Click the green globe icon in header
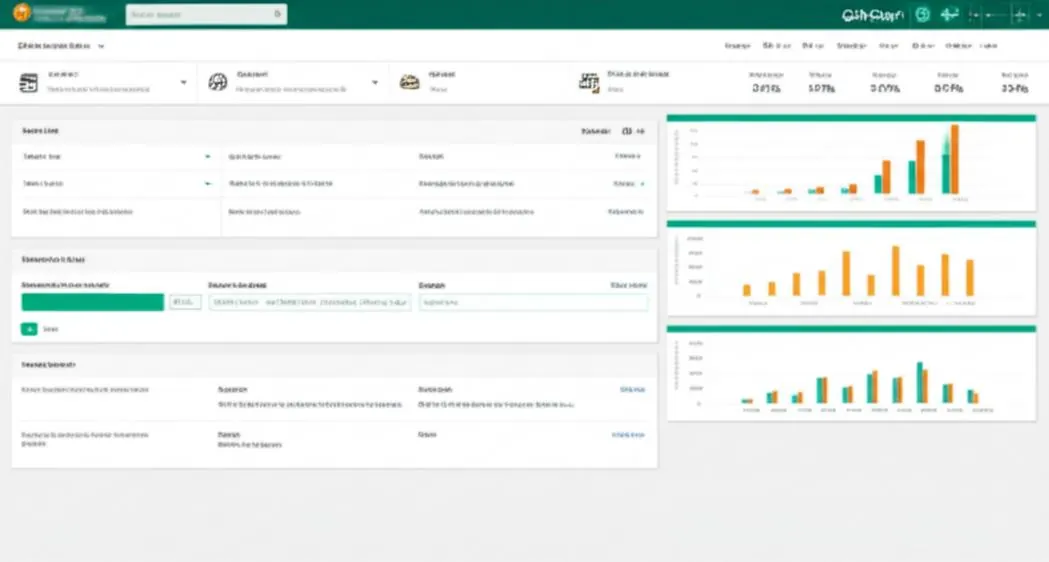This screenshot has height=562, width=1049. click(923, 15)
